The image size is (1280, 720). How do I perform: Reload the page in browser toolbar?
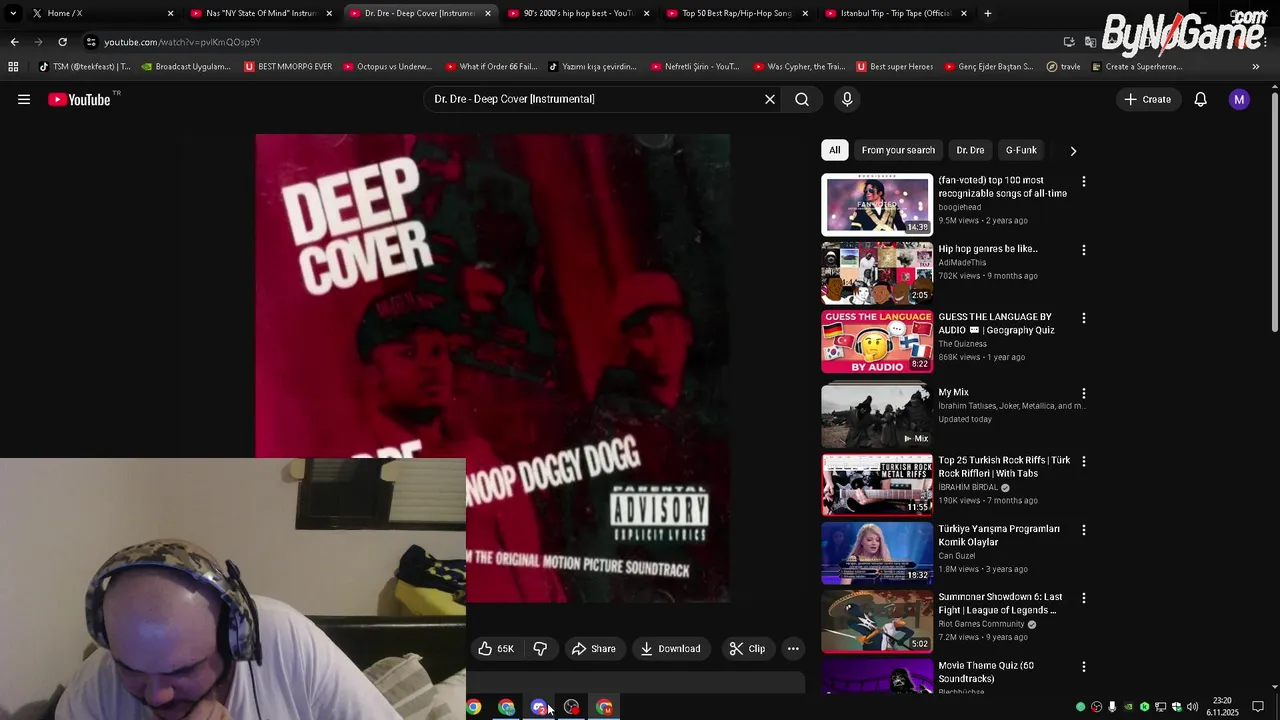(x=62, y=42)
